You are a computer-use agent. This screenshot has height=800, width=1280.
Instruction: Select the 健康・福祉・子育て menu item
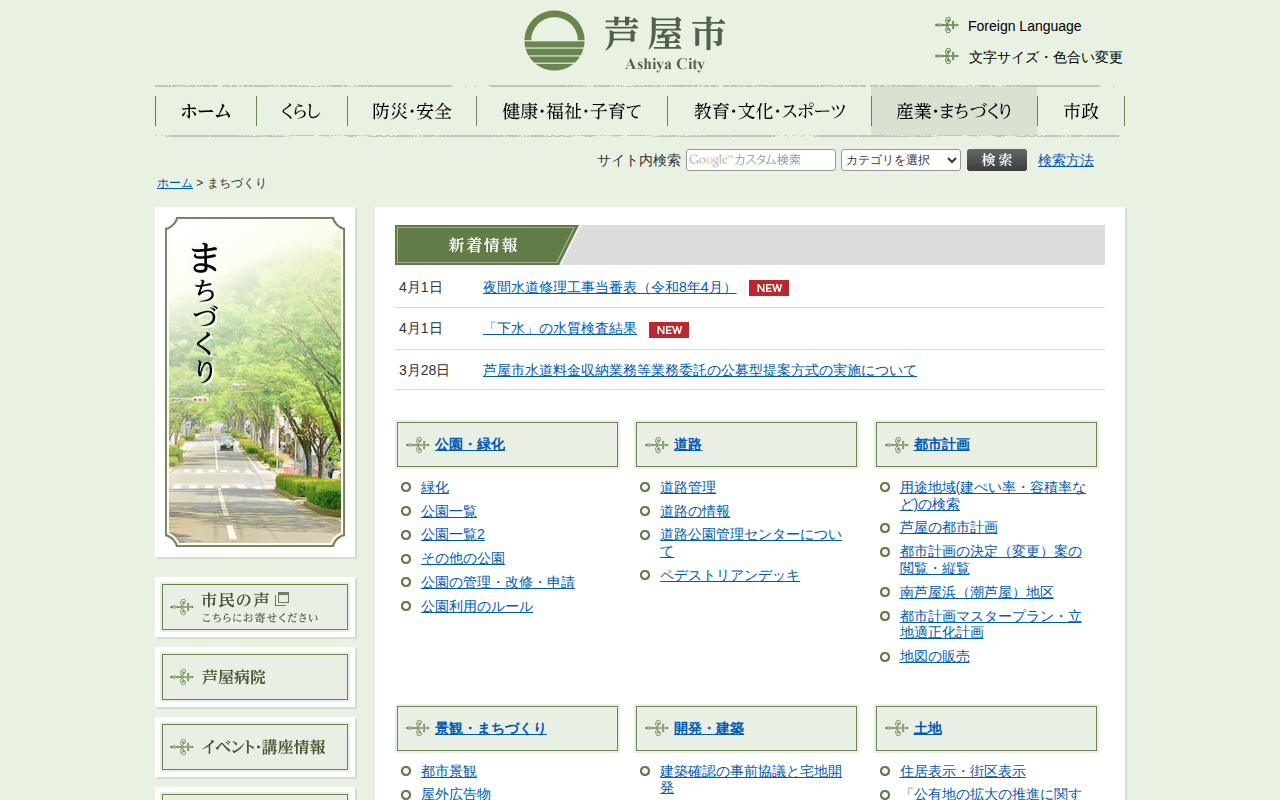(571, 111)
